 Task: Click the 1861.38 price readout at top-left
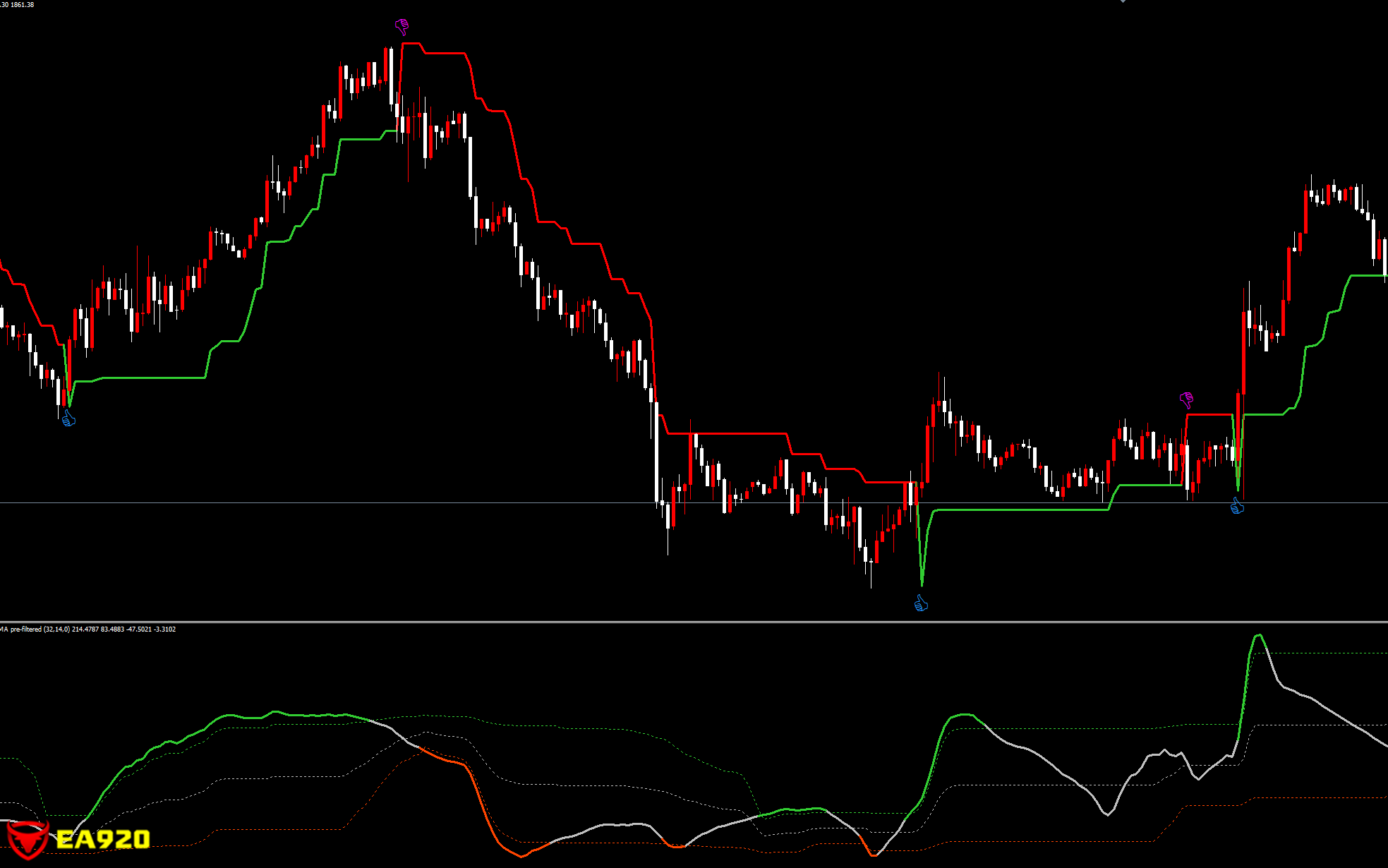tap(21, 4)
